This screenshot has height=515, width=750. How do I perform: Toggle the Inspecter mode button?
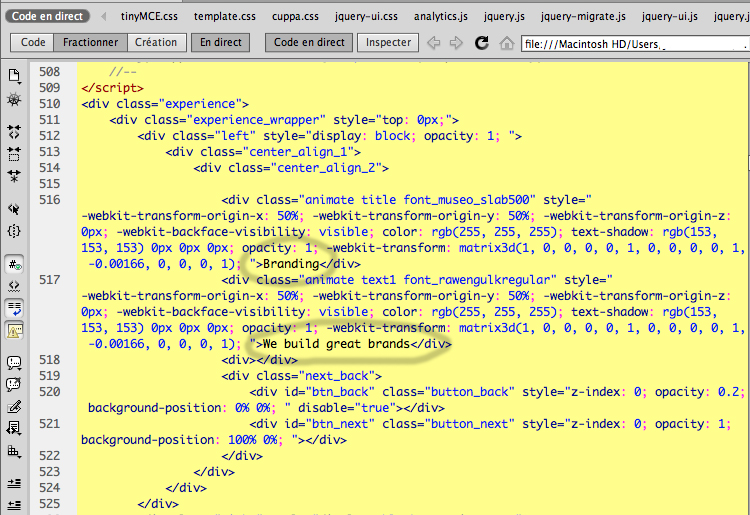tap(388, 43)
